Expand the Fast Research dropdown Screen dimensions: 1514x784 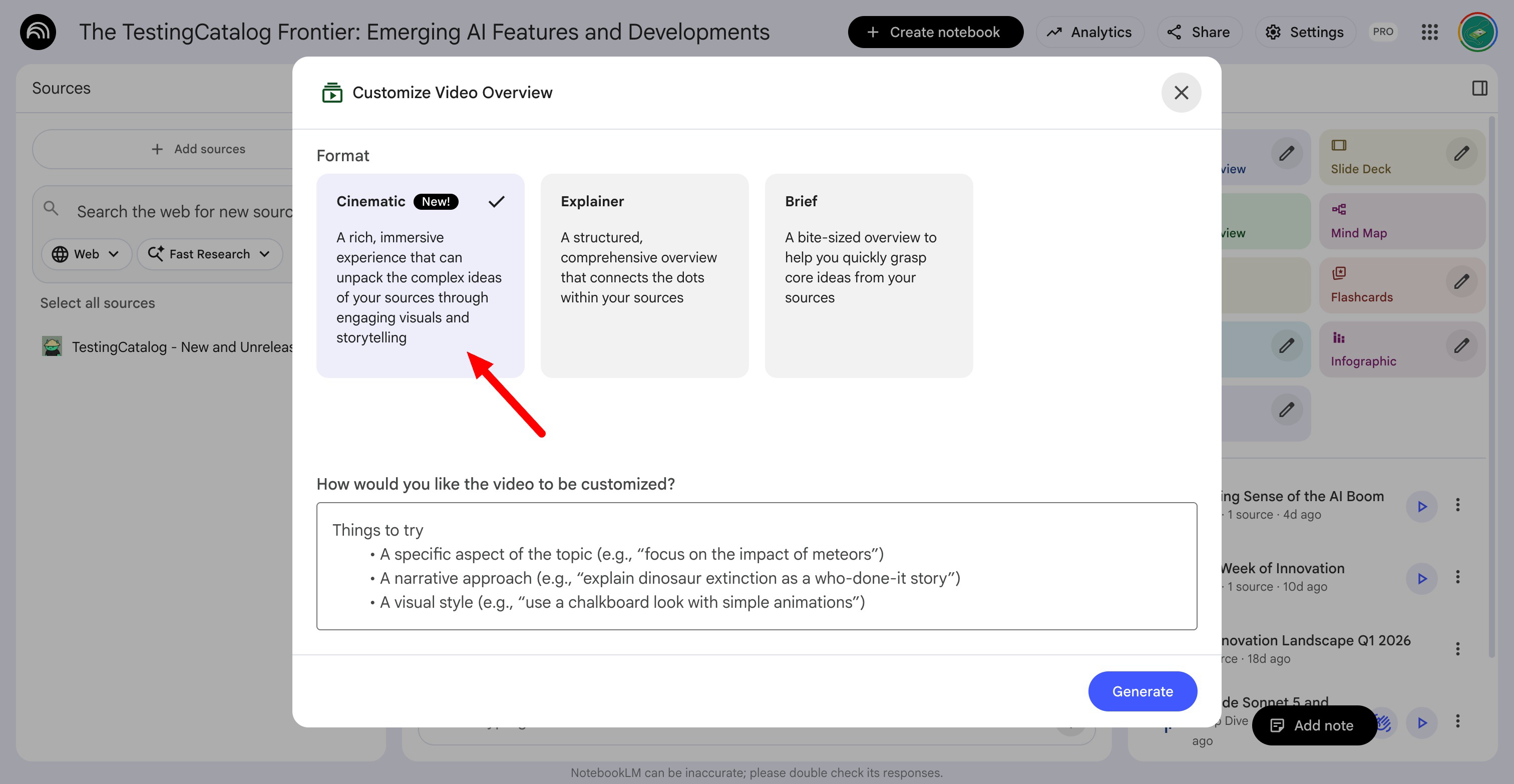point(209,254)
